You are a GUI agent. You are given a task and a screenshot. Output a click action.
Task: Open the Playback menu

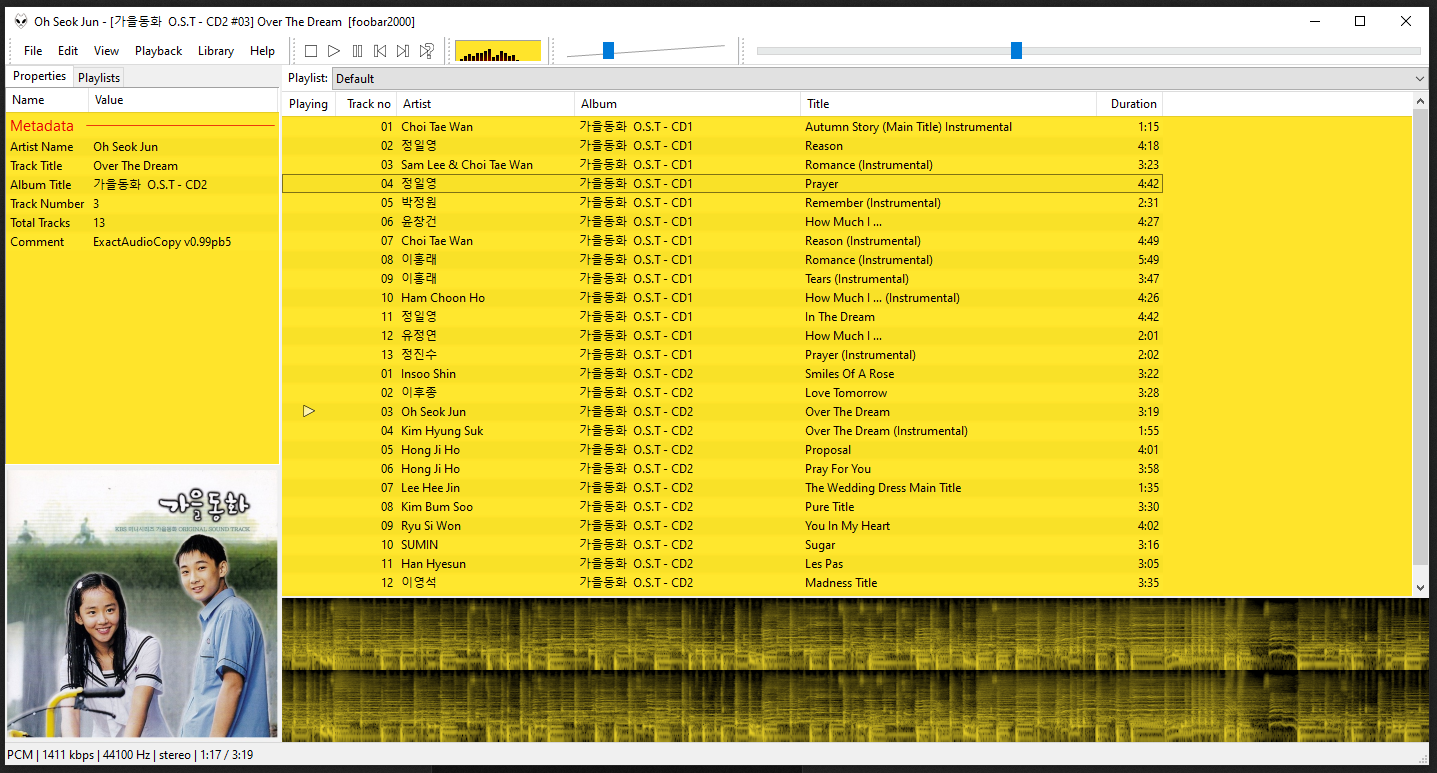(159, 51)
